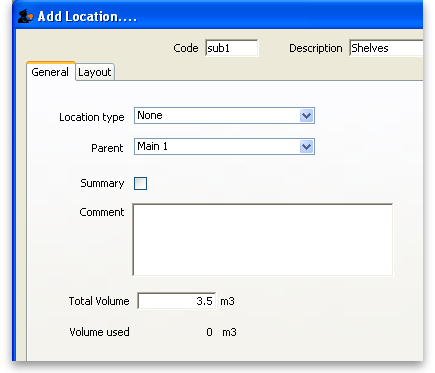Click into the Code field containing sub1
435x373 pixels.
[231, 48]
